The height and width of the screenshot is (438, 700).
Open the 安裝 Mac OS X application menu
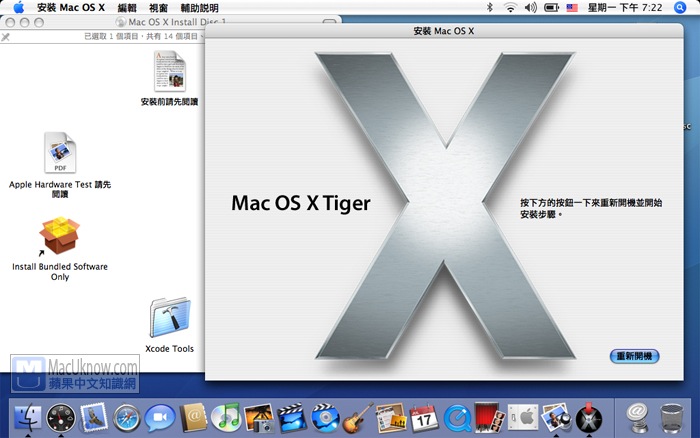click(x=71, y=8)
